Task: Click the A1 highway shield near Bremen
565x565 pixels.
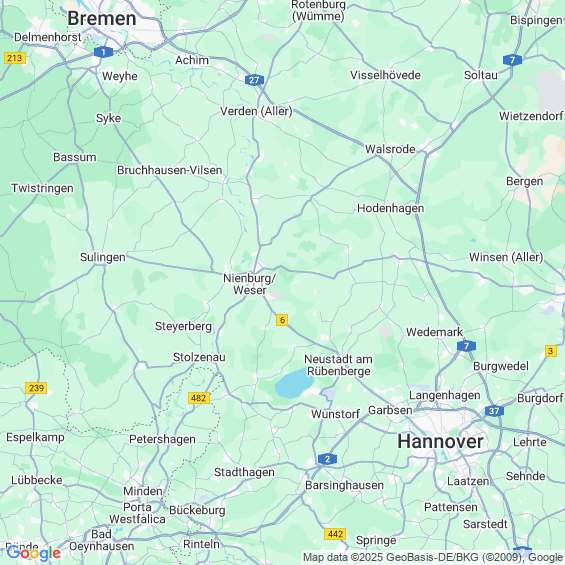Action: click(103, 52)
